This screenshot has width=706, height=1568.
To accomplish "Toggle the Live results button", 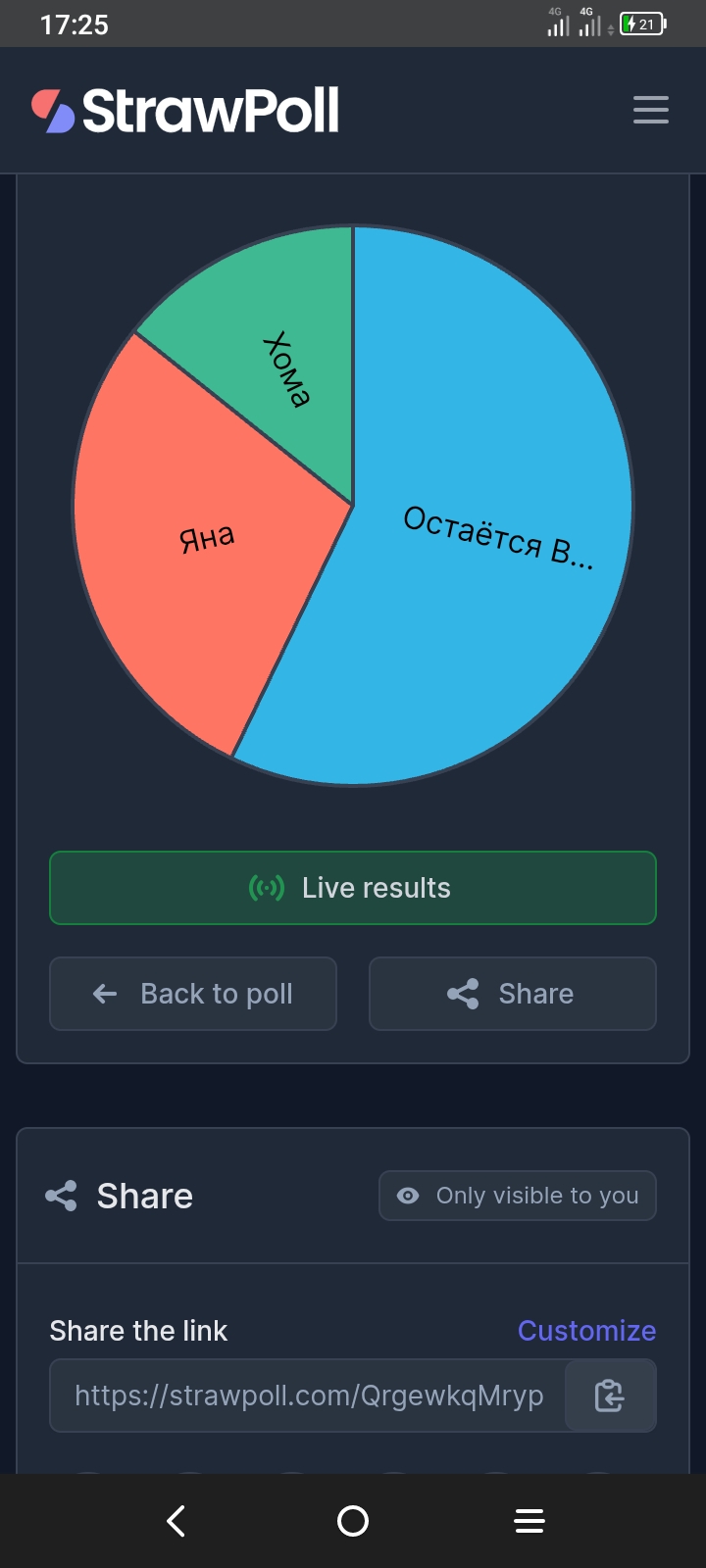I will tap(353, 888).
